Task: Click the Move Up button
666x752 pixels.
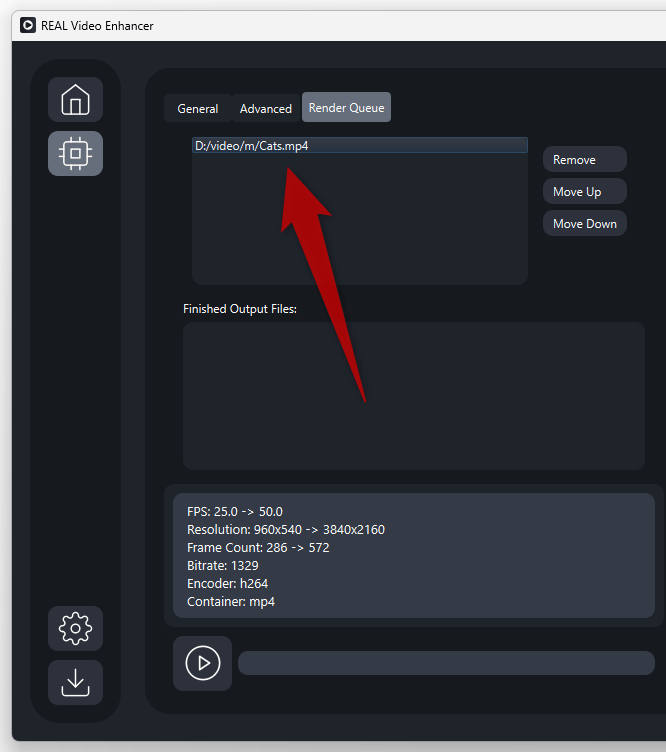Action: pos(584,191)
